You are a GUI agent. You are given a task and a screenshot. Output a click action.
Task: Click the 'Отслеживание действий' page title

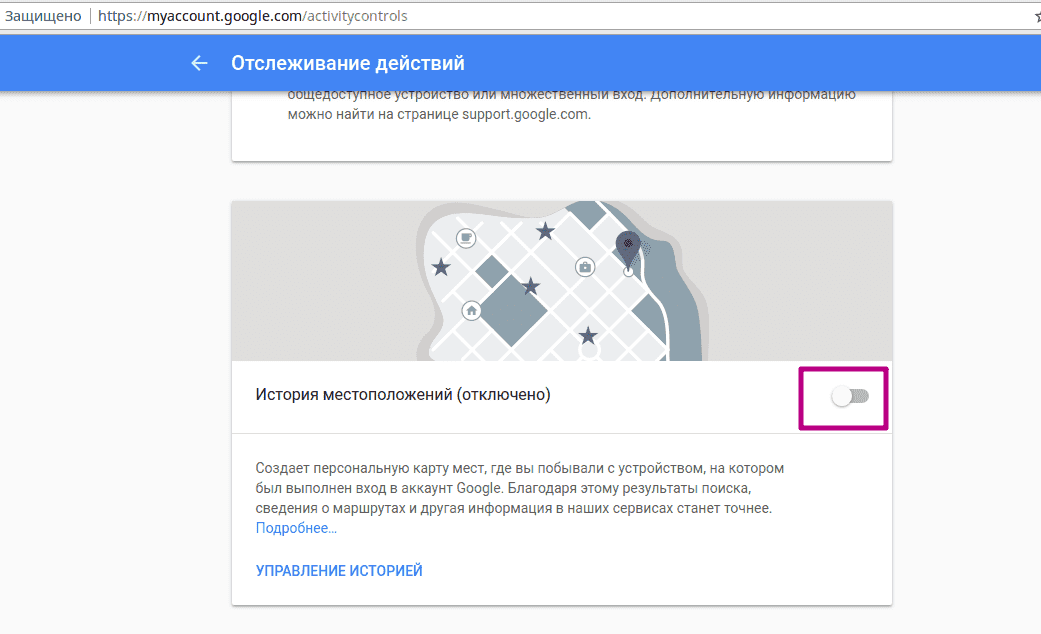click(x=348, y=63)
